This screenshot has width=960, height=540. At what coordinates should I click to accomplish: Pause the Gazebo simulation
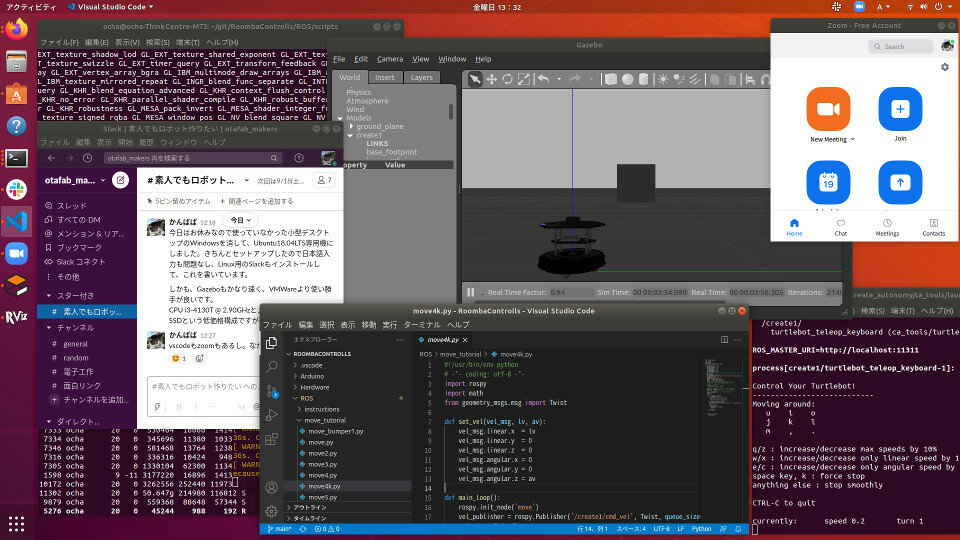(470, 292)
